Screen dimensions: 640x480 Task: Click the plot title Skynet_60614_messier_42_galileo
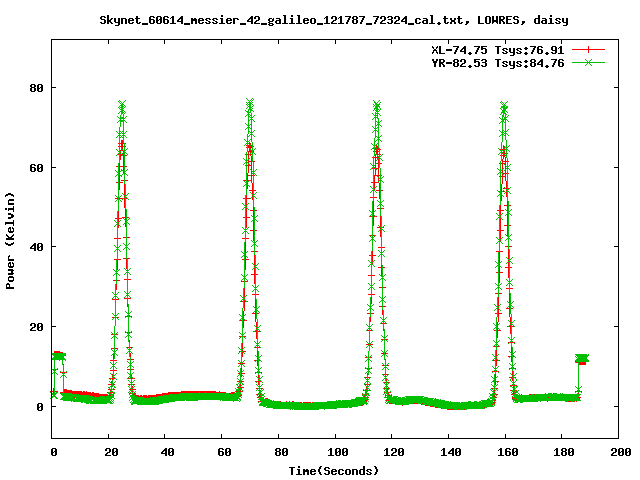pos(334,20)
